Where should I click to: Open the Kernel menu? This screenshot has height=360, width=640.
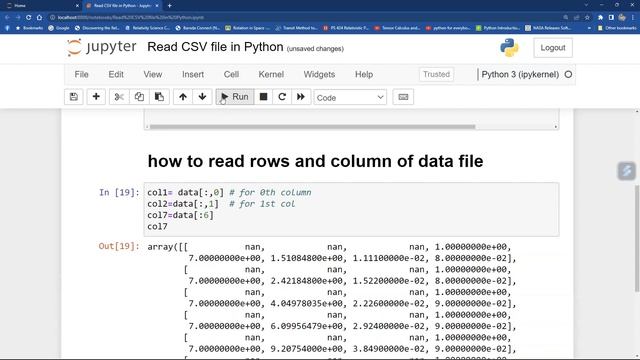coord(271,74)
